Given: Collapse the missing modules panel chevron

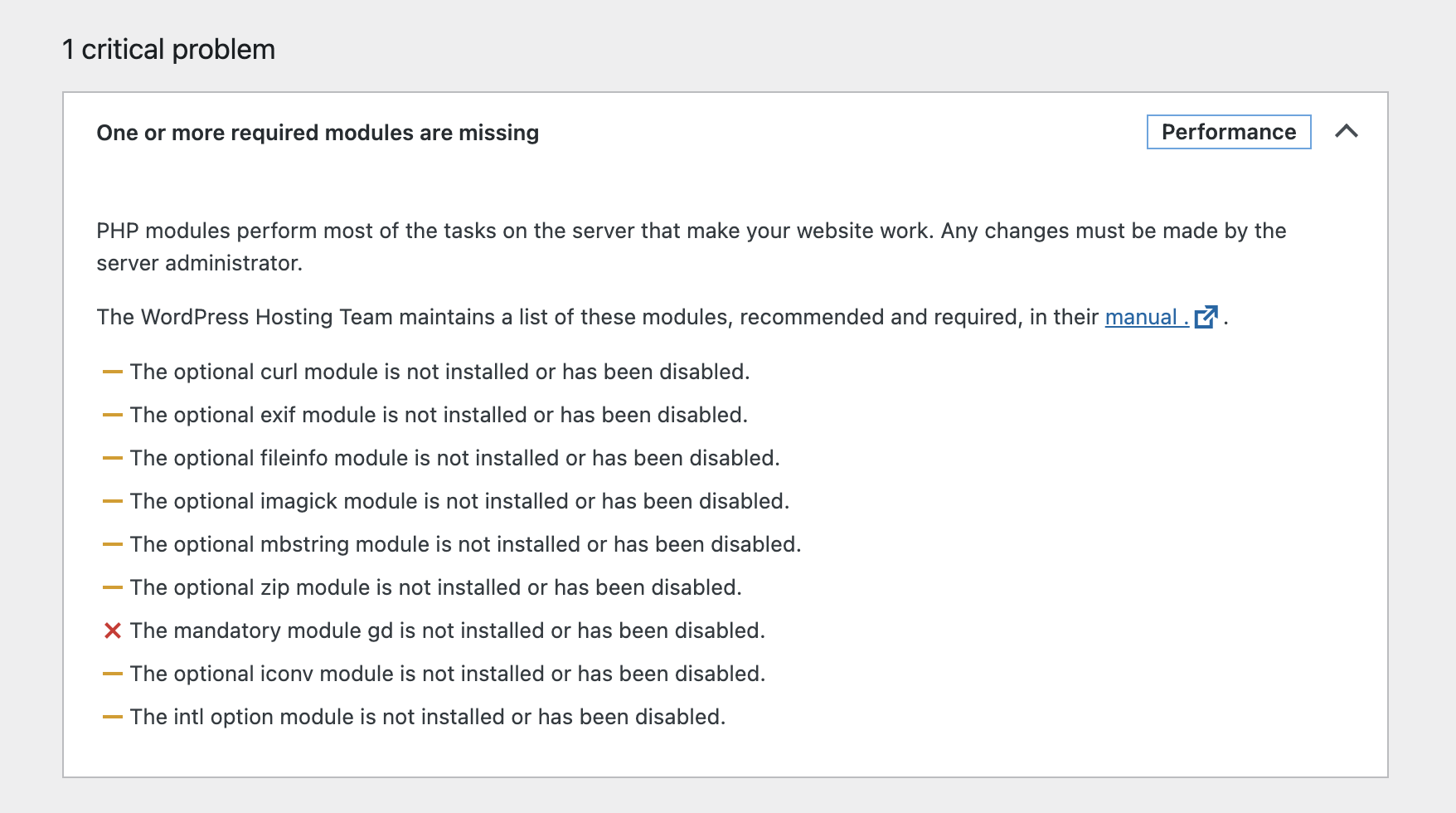Looking at the screenshot, I should 1347,131.
